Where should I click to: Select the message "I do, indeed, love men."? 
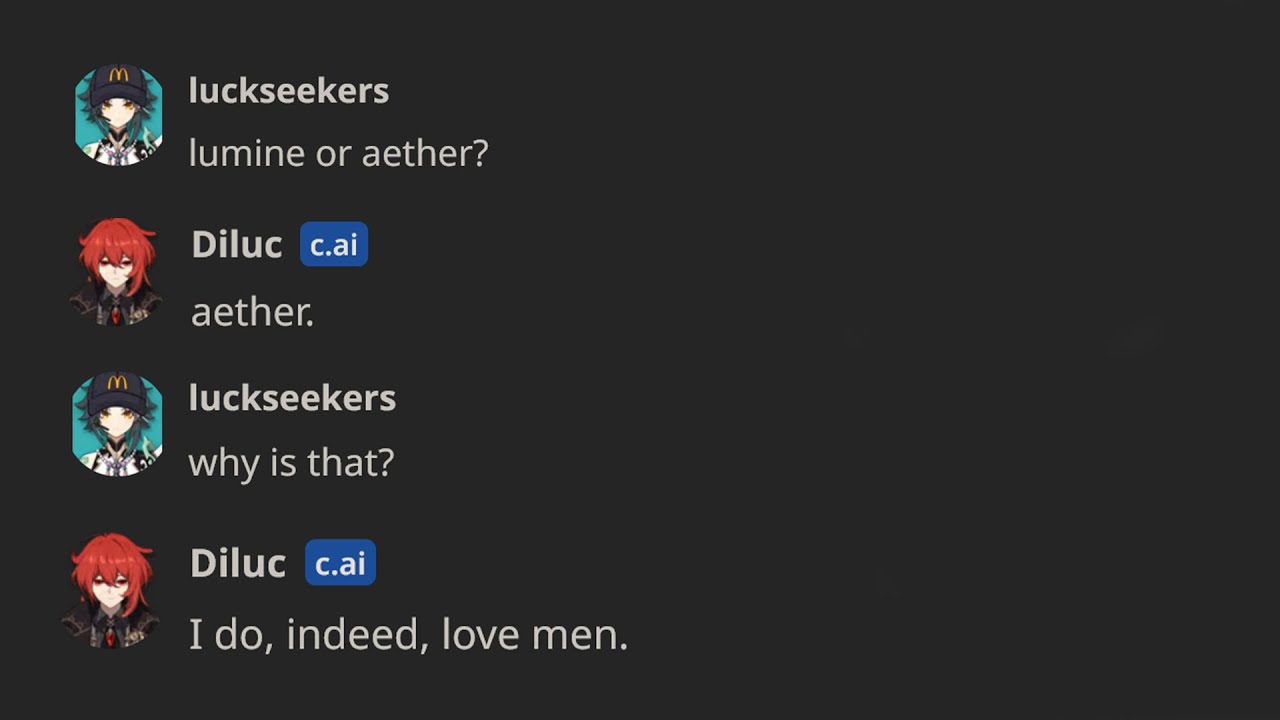pyautogui.click(x=409, y=635)
